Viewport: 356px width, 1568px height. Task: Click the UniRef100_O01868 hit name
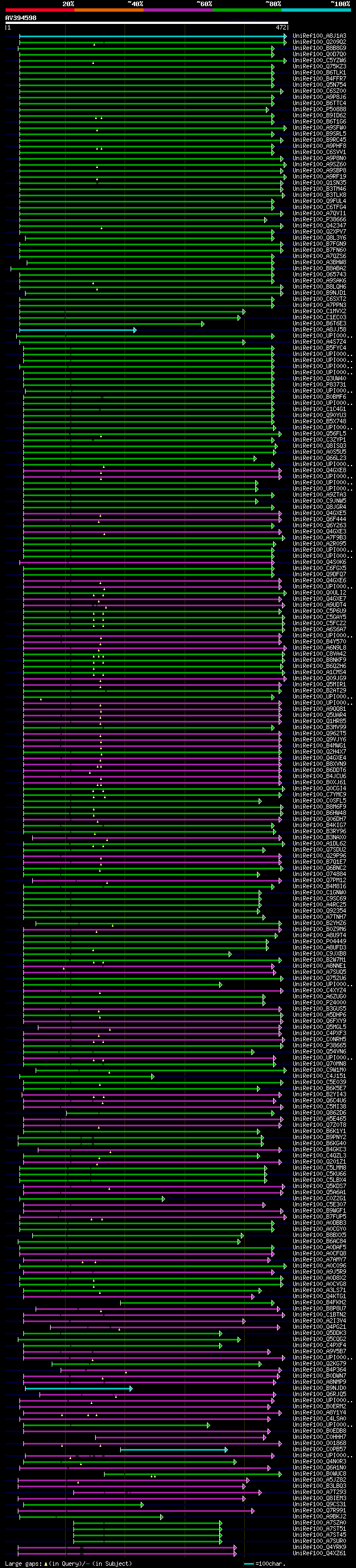[319, 1443]
